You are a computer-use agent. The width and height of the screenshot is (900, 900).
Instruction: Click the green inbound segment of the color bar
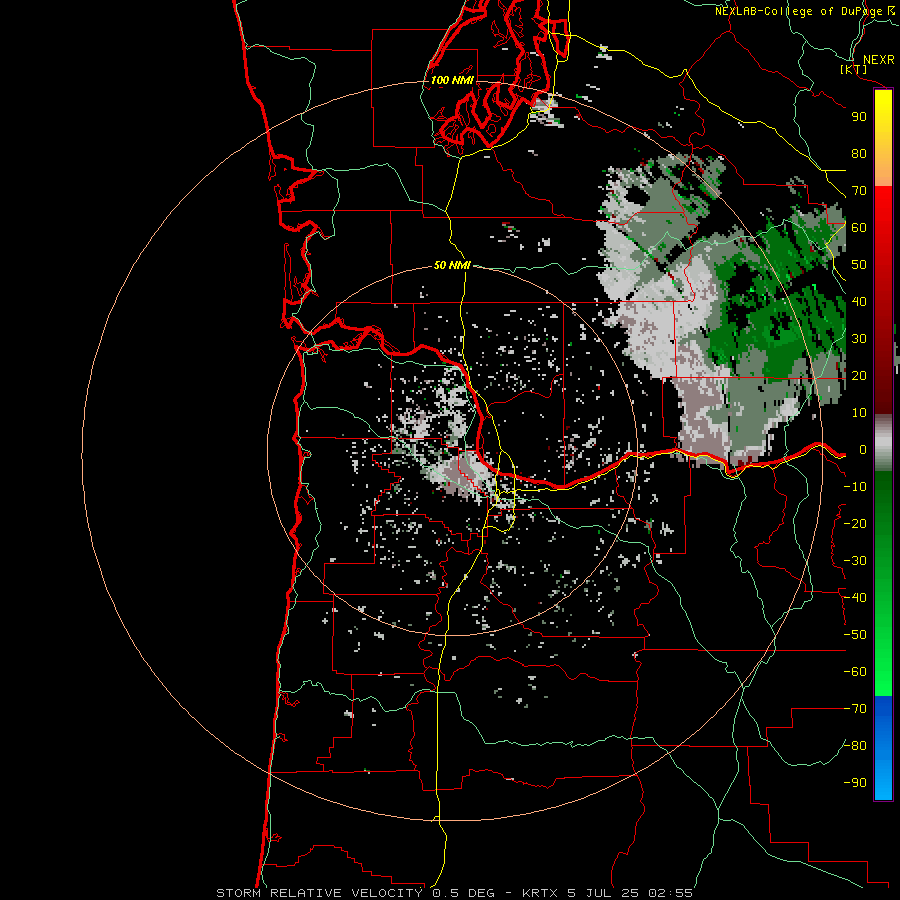(883, 583)
